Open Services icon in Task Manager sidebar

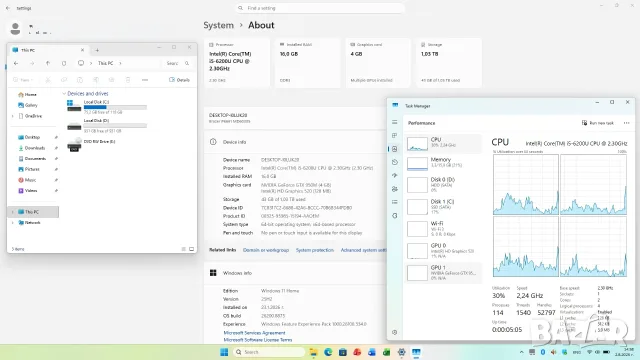click(394, 216)
